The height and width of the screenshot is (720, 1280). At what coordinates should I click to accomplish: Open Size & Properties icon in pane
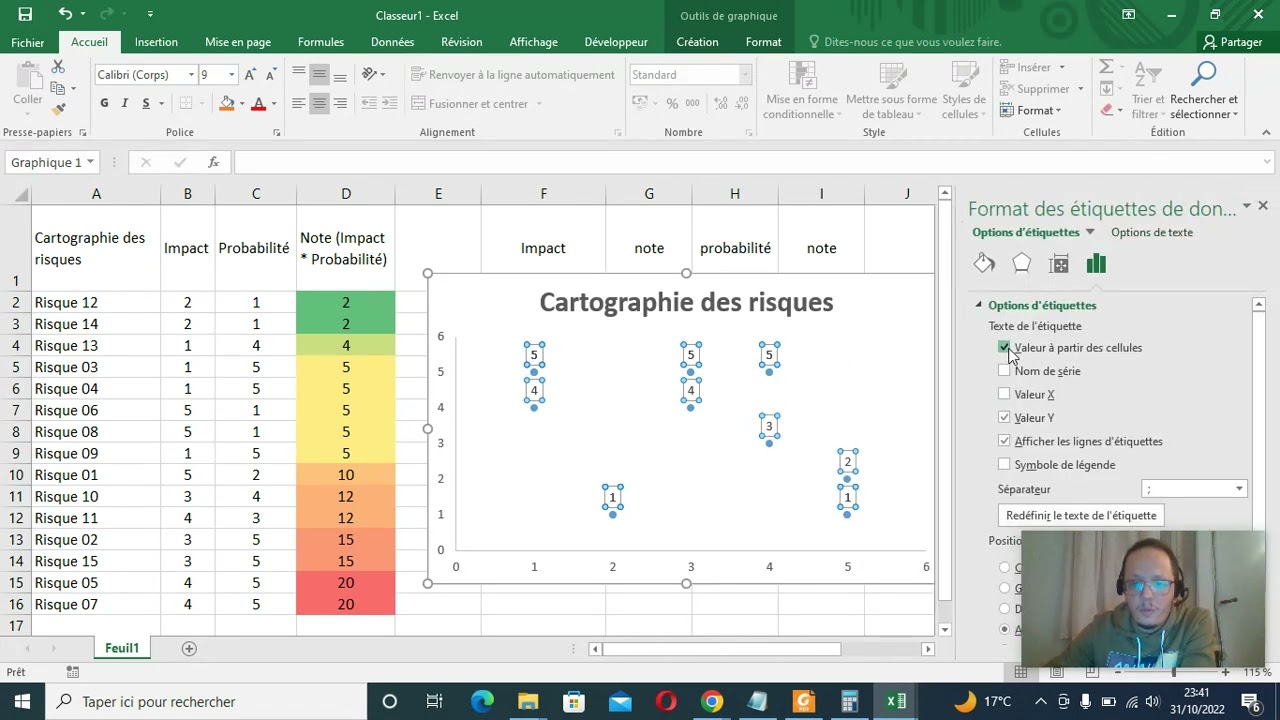coord(1059,263)
